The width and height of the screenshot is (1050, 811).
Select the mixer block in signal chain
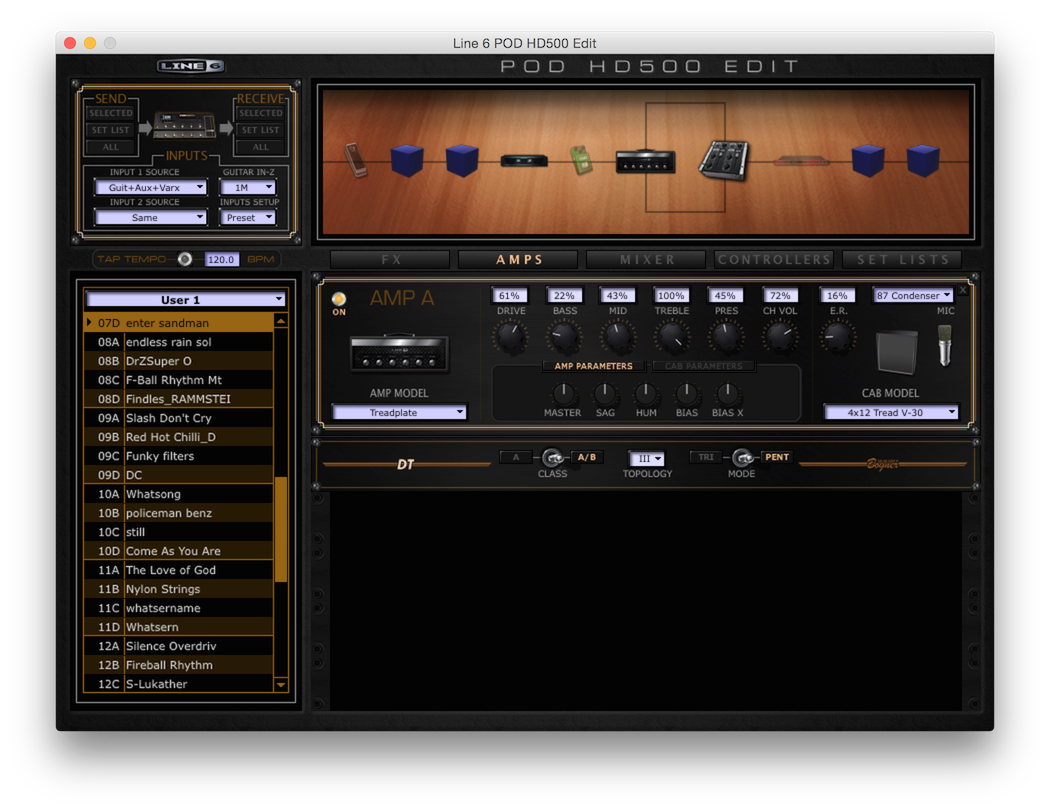coord(723,161)
